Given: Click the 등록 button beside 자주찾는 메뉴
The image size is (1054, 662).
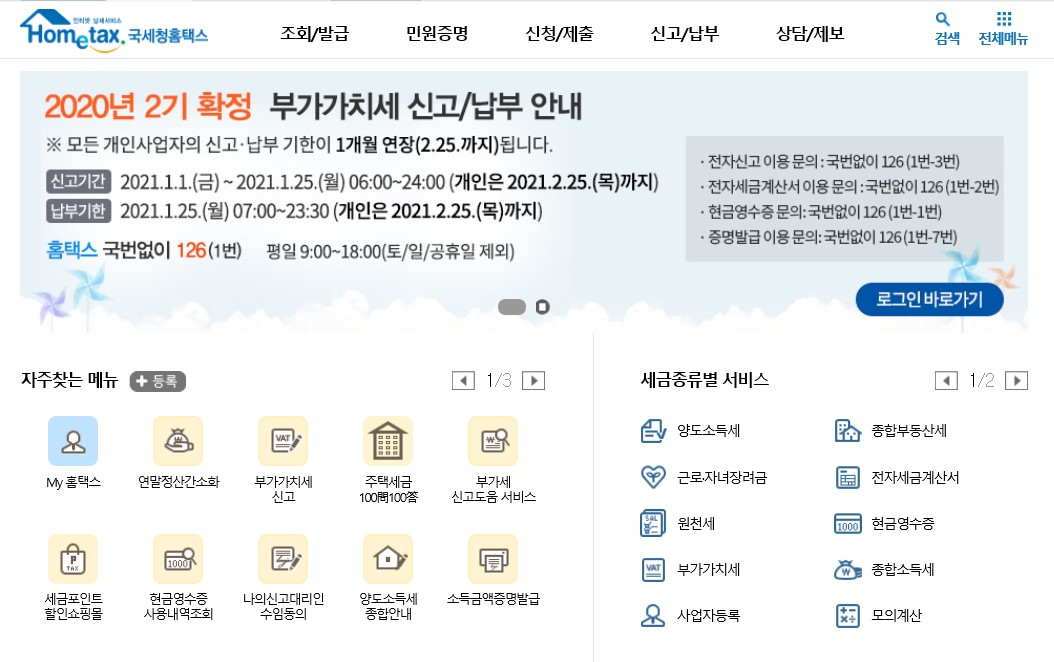Looking at the screenshot, I should 157,381.
